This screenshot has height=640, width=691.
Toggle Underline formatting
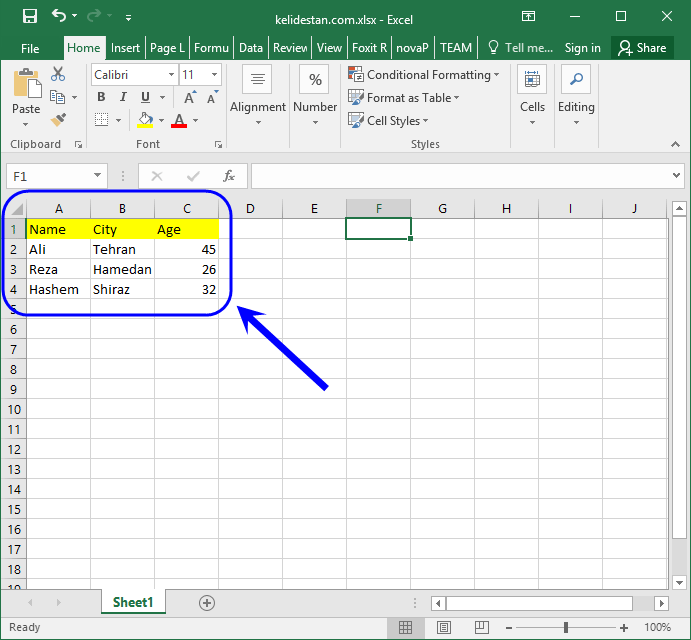click(145, 97)
